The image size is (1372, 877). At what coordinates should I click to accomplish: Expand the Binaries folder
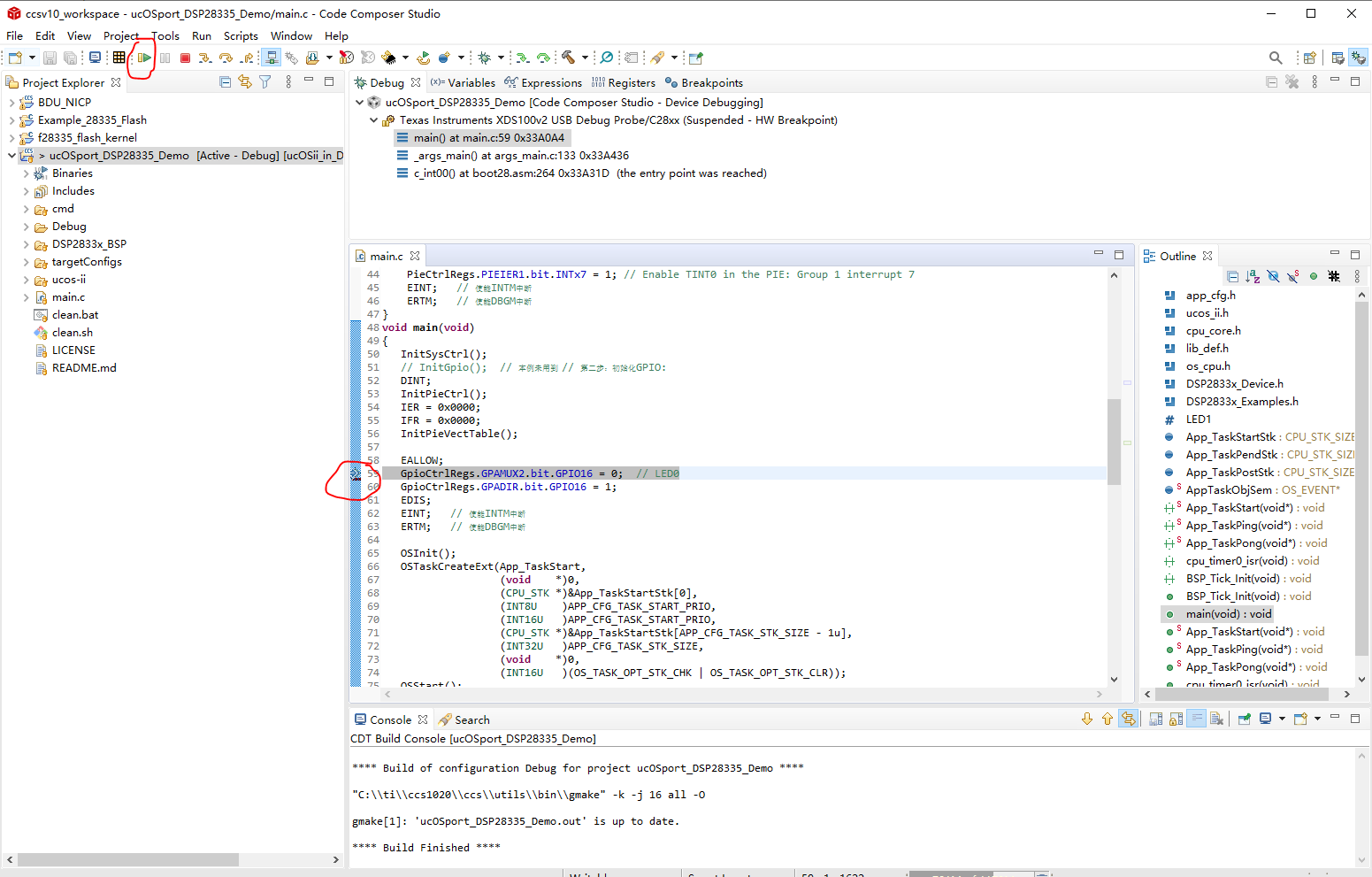pos(26,173)
